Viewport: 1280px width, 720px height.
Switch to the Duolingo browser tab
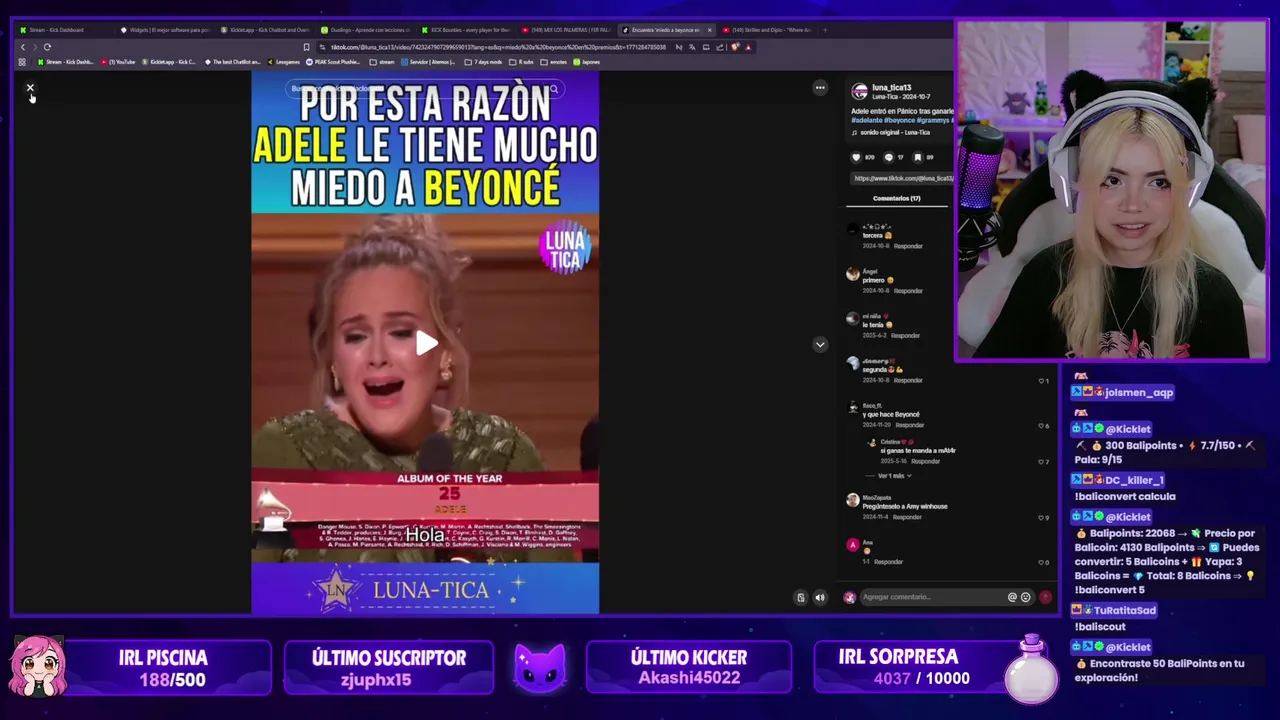366,30
